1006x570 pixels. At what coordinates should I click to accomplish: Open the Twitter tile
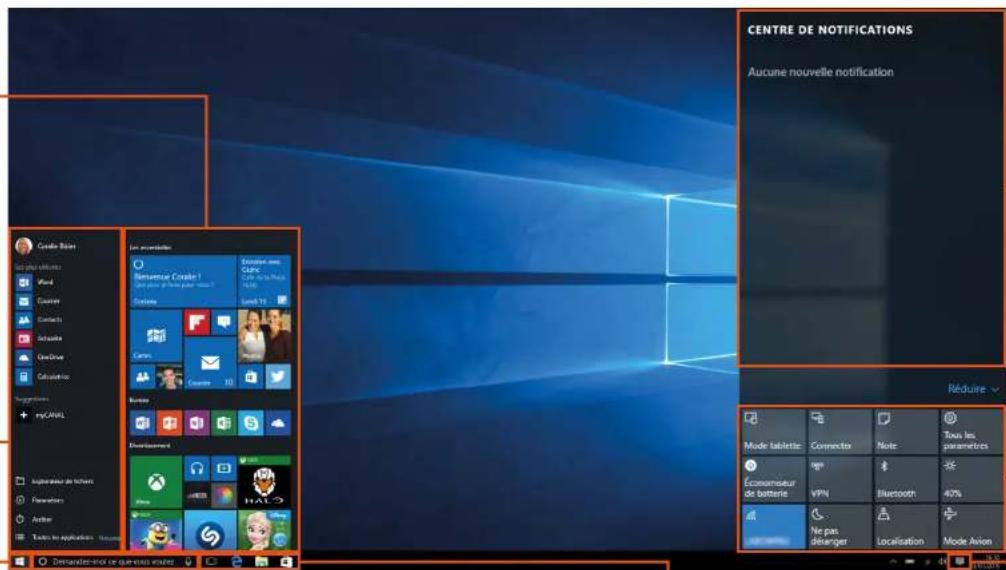click(x=278, y=377)
